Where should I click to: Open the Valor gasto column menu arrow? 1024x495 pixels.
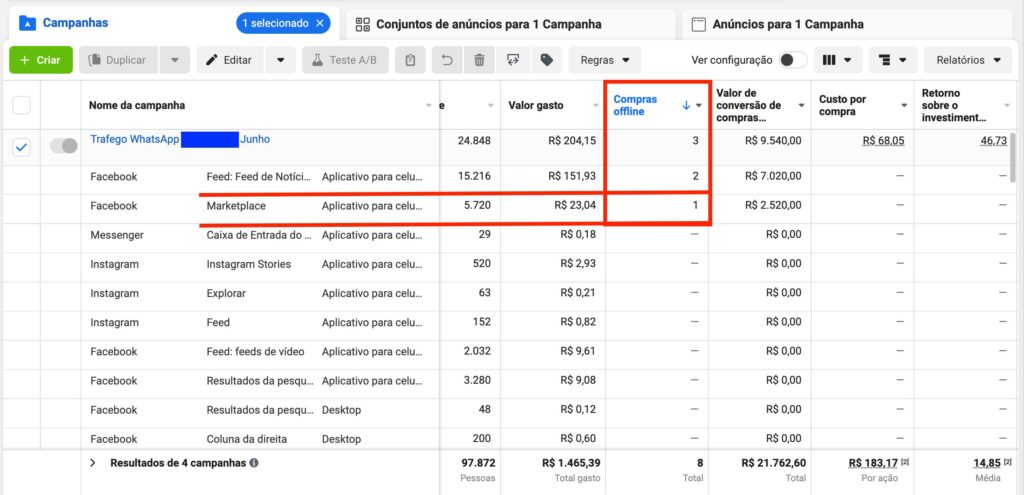(x=596, y=106)
